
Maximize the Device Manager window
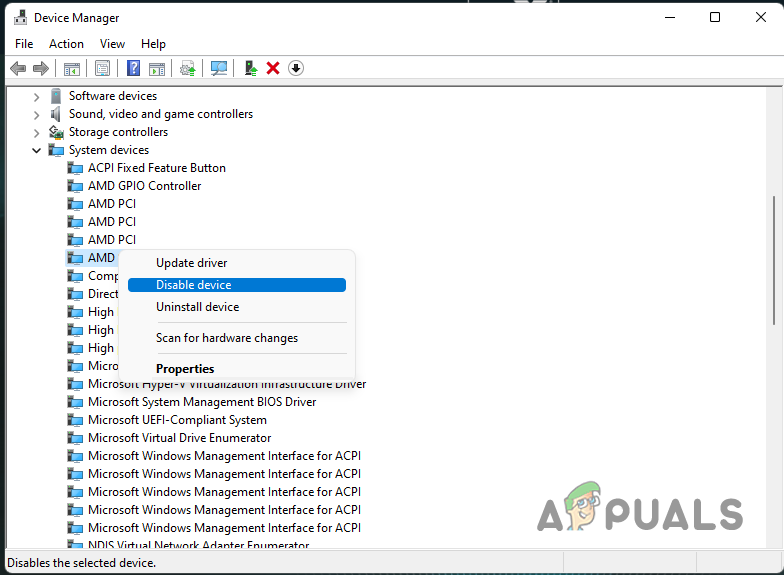point(715,17)
